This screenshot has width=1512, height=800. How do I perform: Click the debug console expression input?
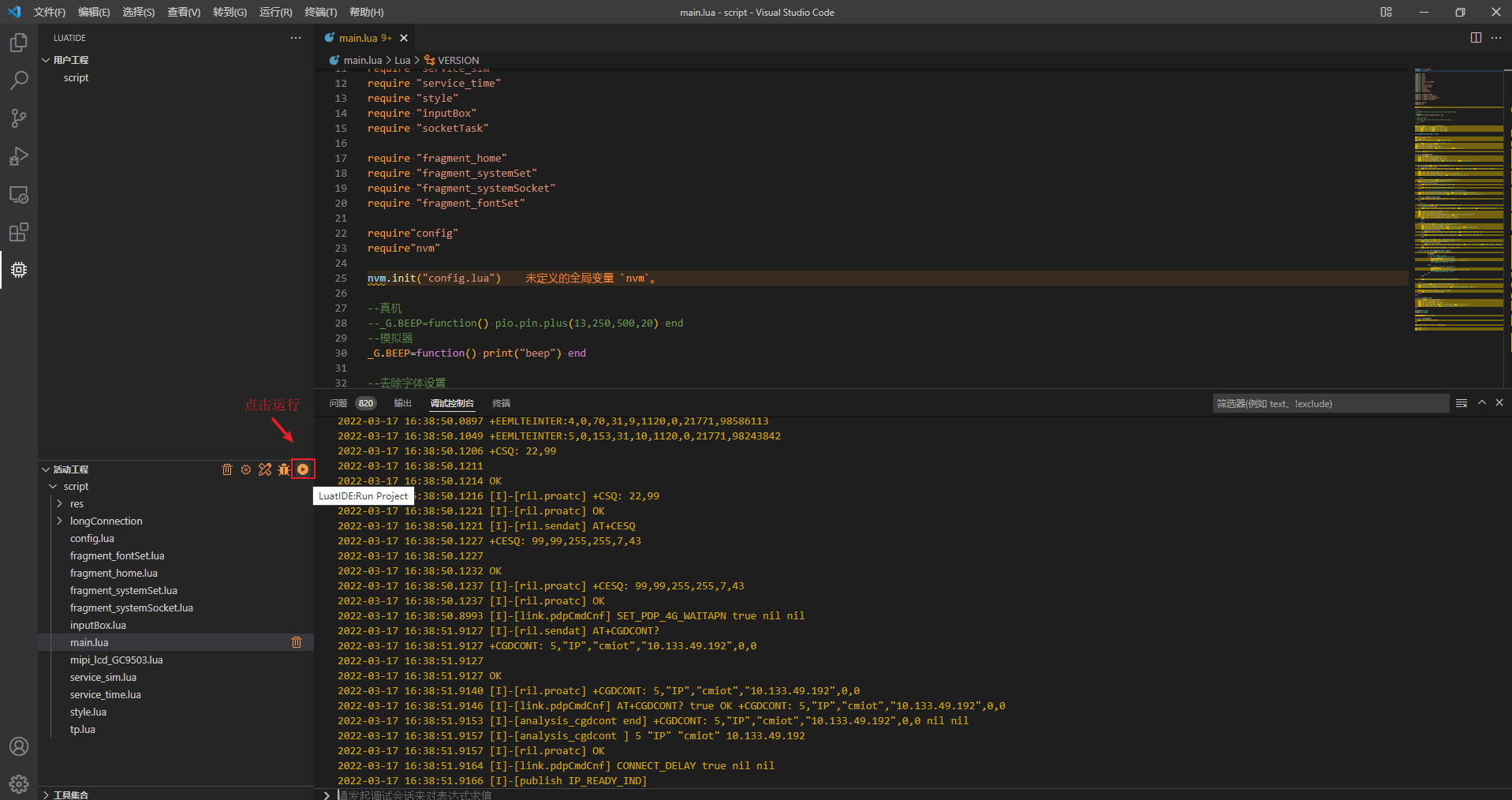pos(922,794)
